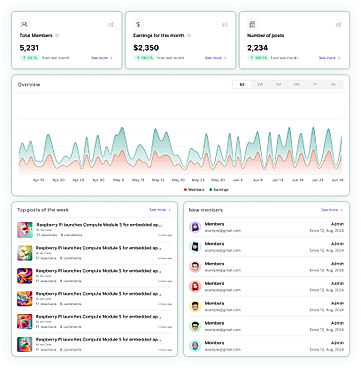
Task: Switch Overview chart to 6M range
Action: tap(297, 85)
